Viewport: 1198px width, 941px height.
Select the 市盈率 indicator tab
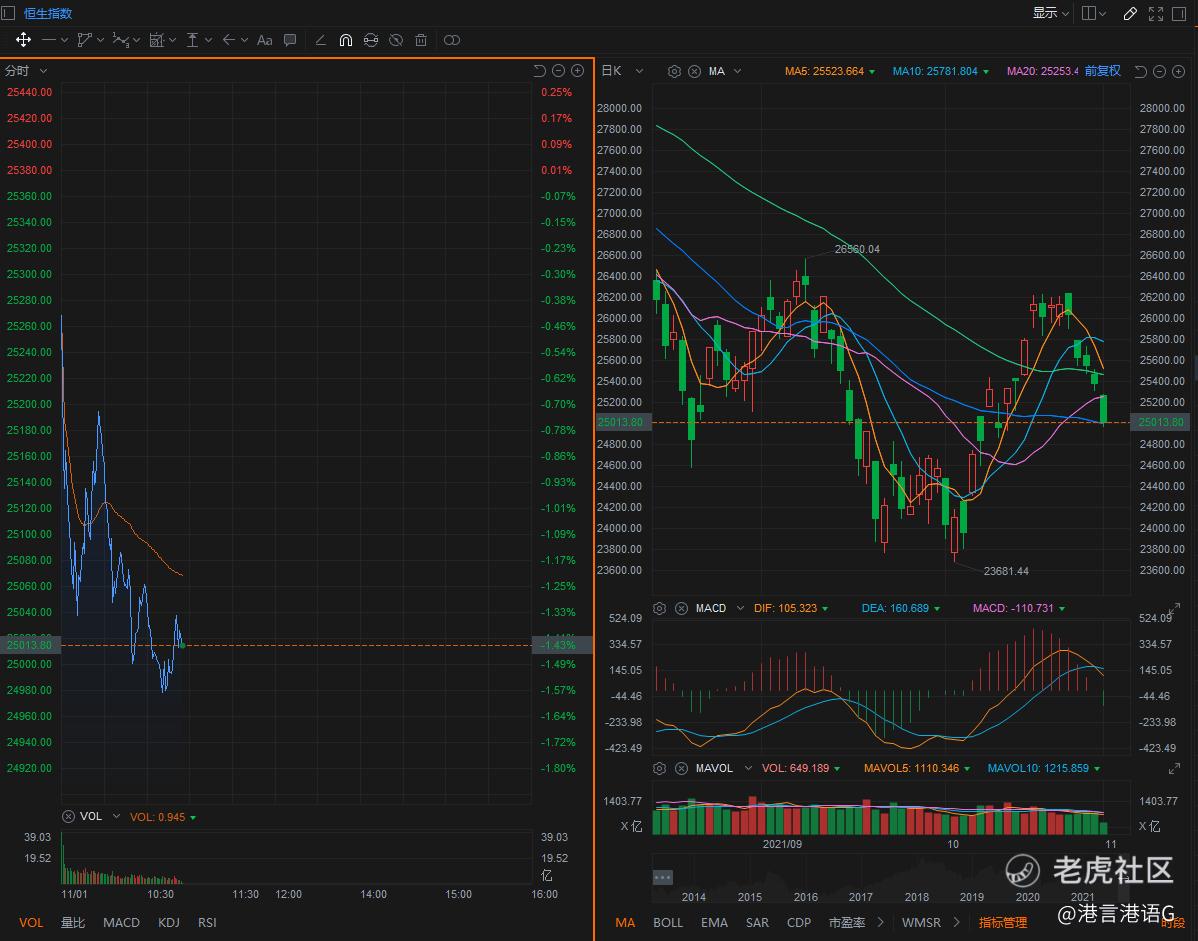[847, 922]
